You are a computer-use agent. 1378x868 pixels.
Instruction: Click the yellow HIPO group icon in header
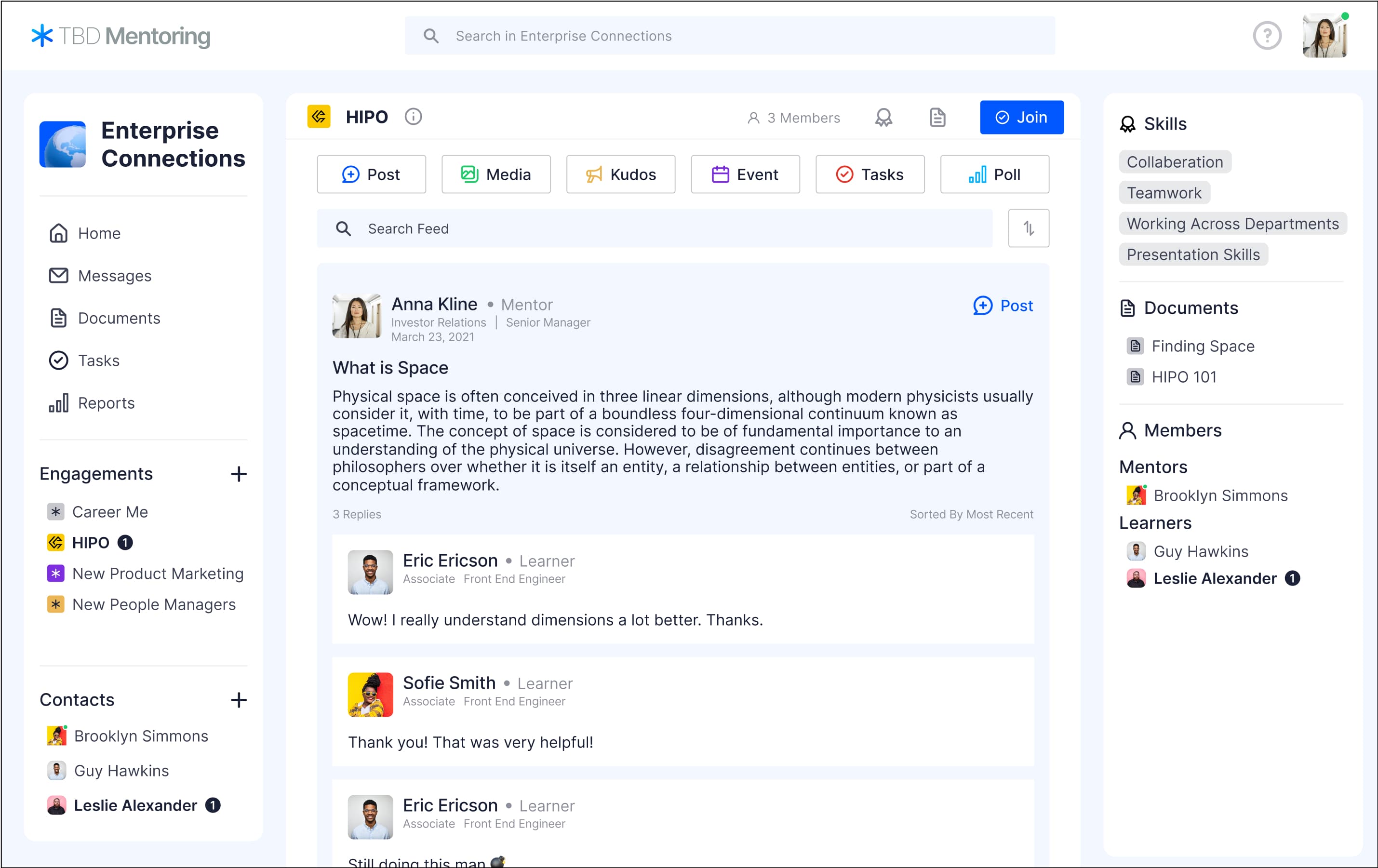coord(319,117)
